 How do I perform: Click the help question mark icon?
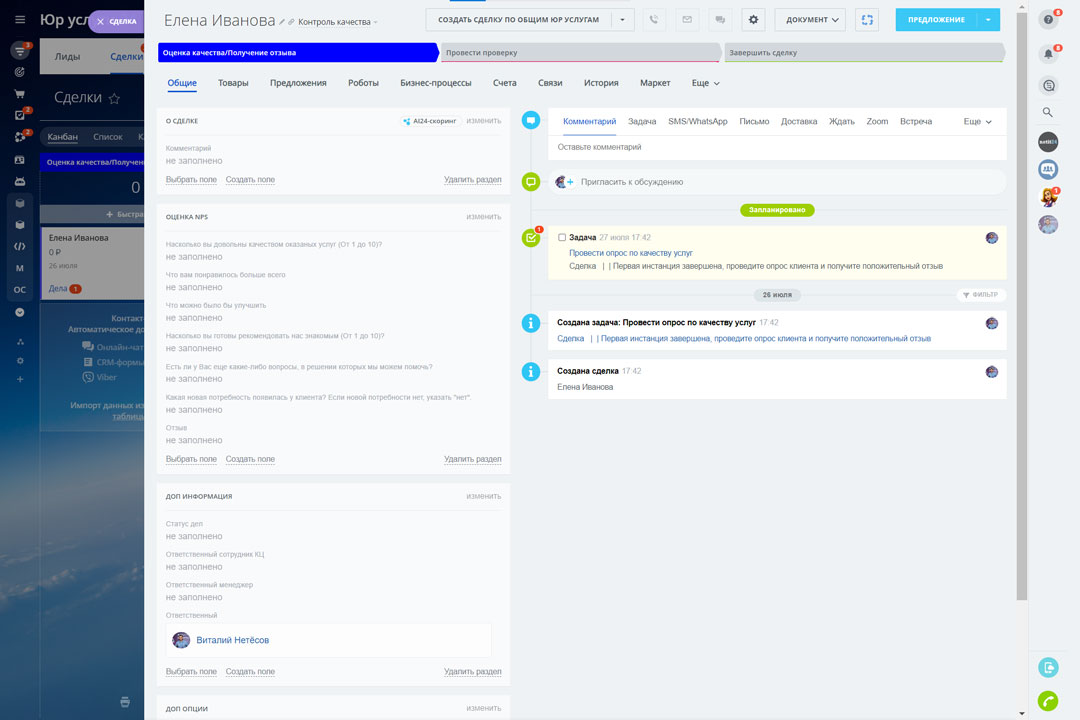(x=1048, y=20)
